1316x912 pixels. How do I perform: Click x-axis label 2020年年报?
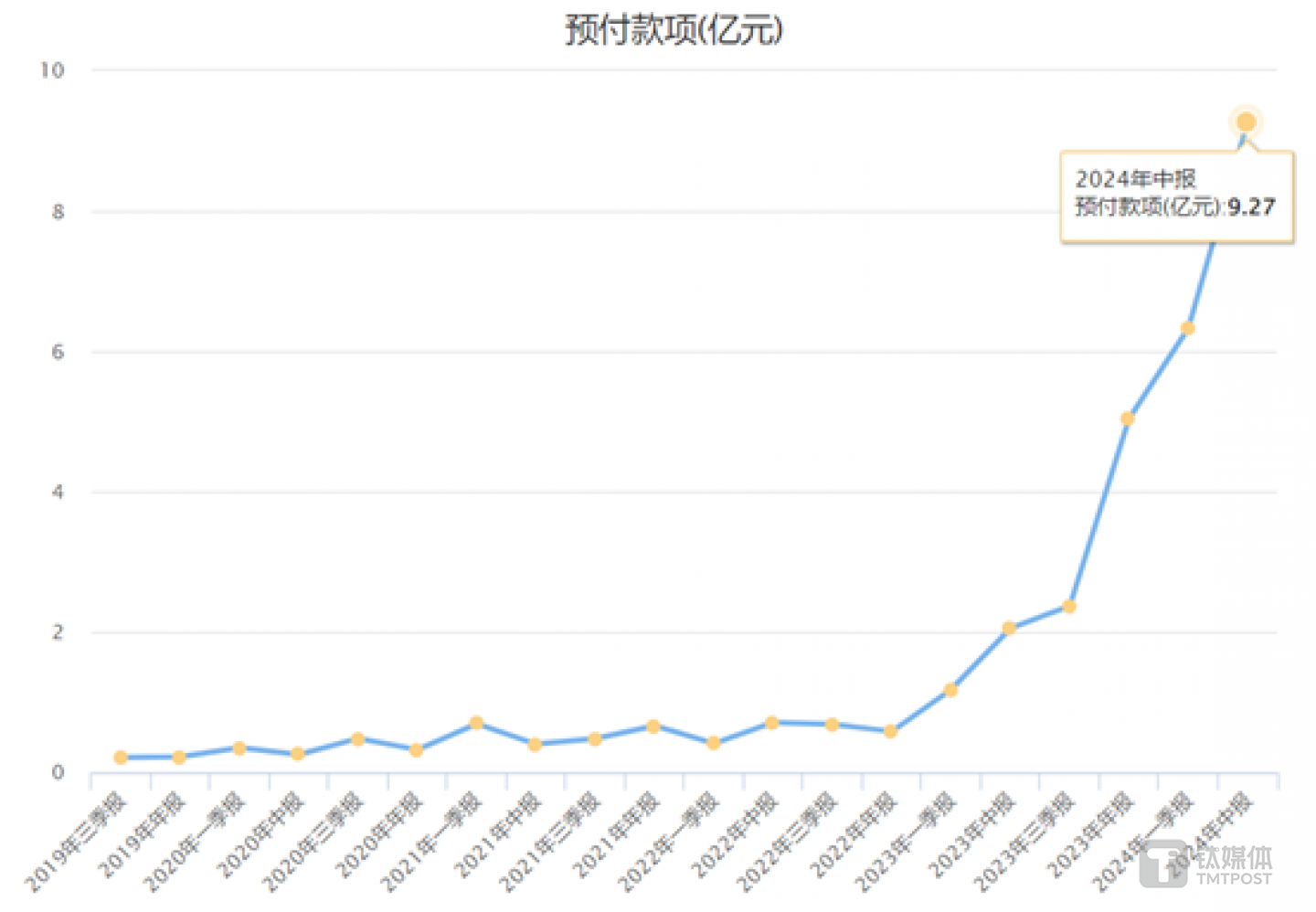pos(380,835)
